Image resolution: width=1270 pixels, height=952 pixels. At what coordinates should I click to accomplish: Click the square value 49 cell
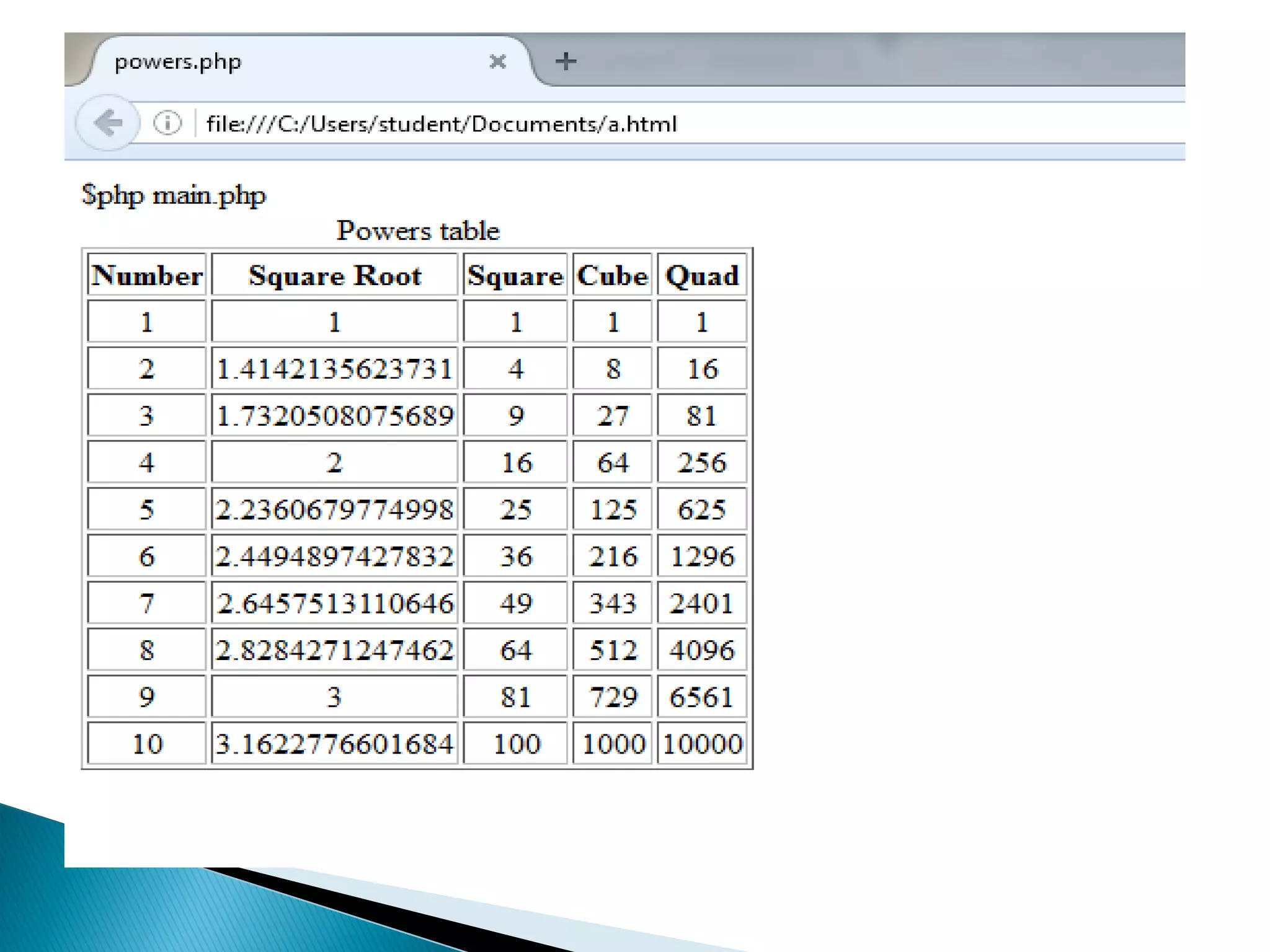(515, 603)
